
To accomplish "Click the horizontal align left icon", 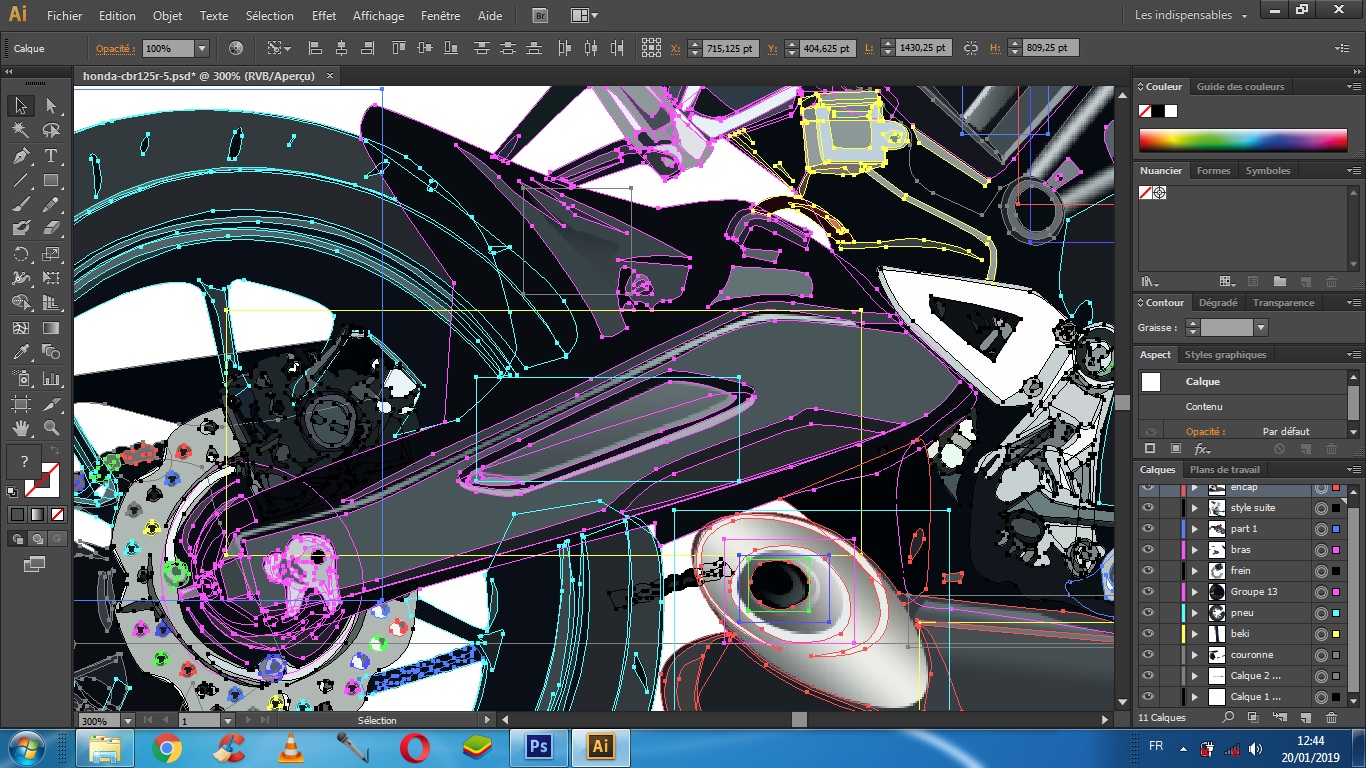I will click(315, 48).
